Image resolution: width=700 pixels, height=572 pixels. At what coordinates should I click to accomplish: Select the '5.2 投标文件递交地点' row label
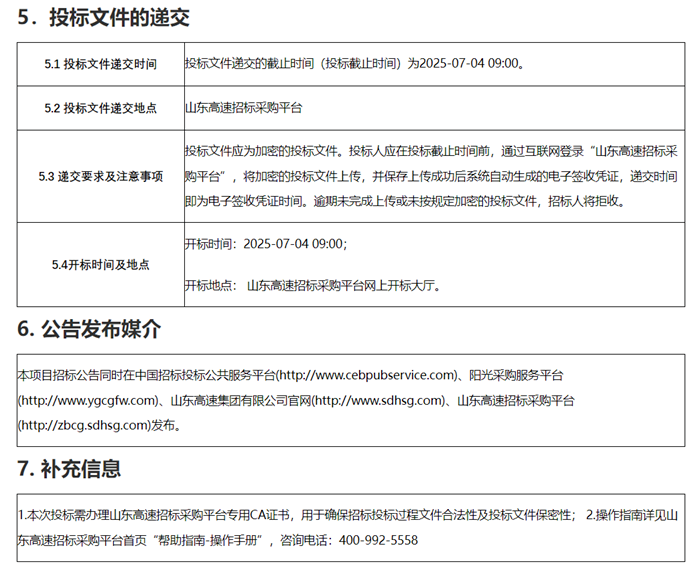click(100, 108)
